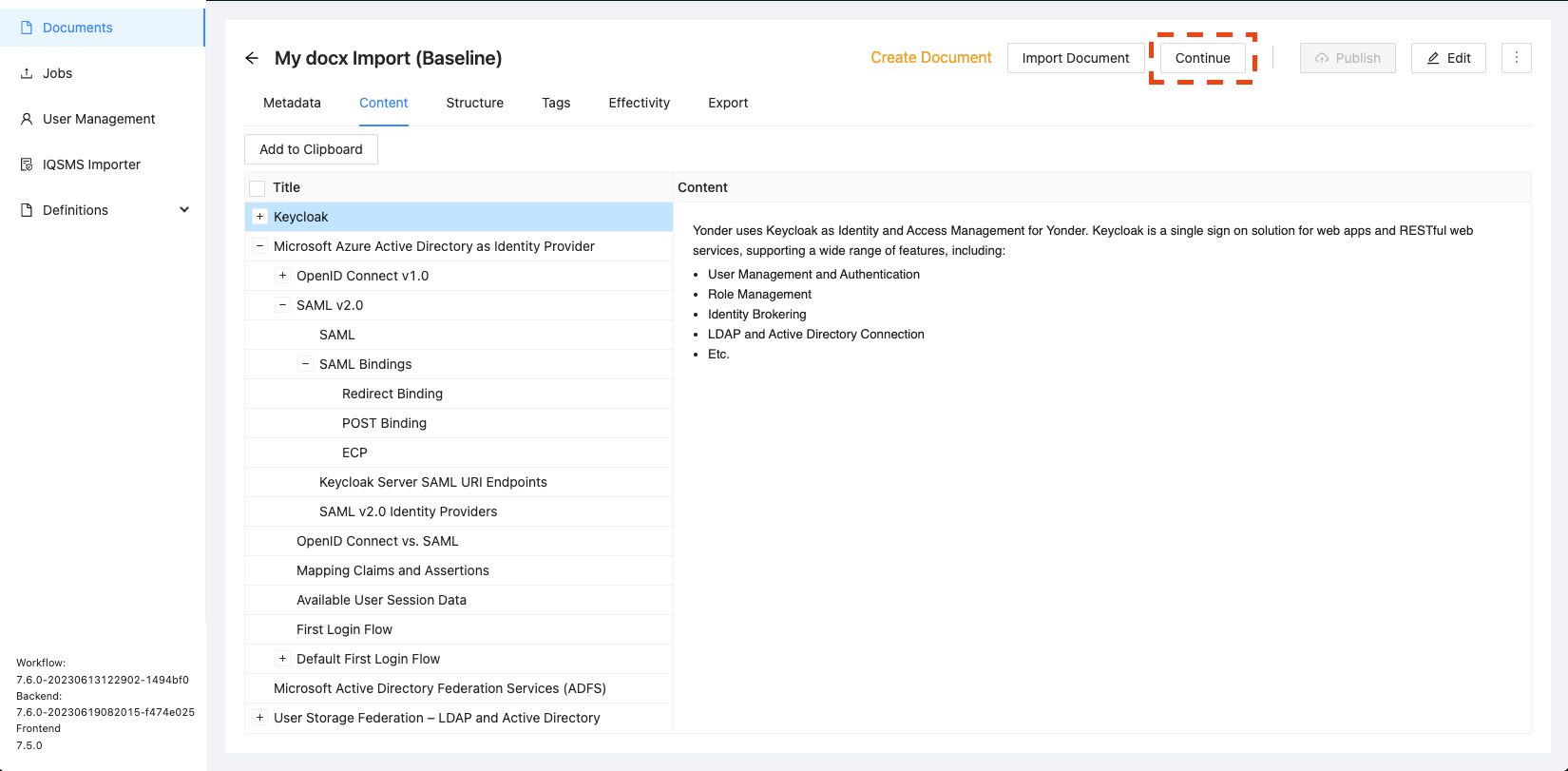Click the User Management person icon

point(27,119)
